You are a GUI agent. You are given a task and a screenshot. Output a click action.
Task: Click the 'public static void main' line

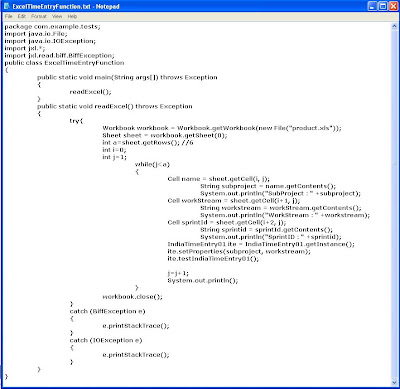(x=127, y=77)
